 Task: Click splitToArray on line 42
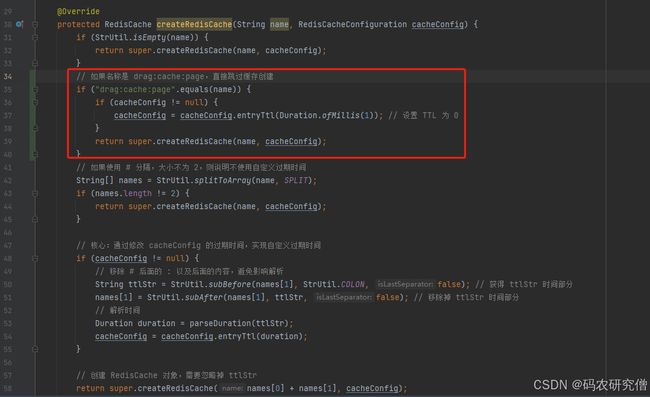[x=223, y=181]
